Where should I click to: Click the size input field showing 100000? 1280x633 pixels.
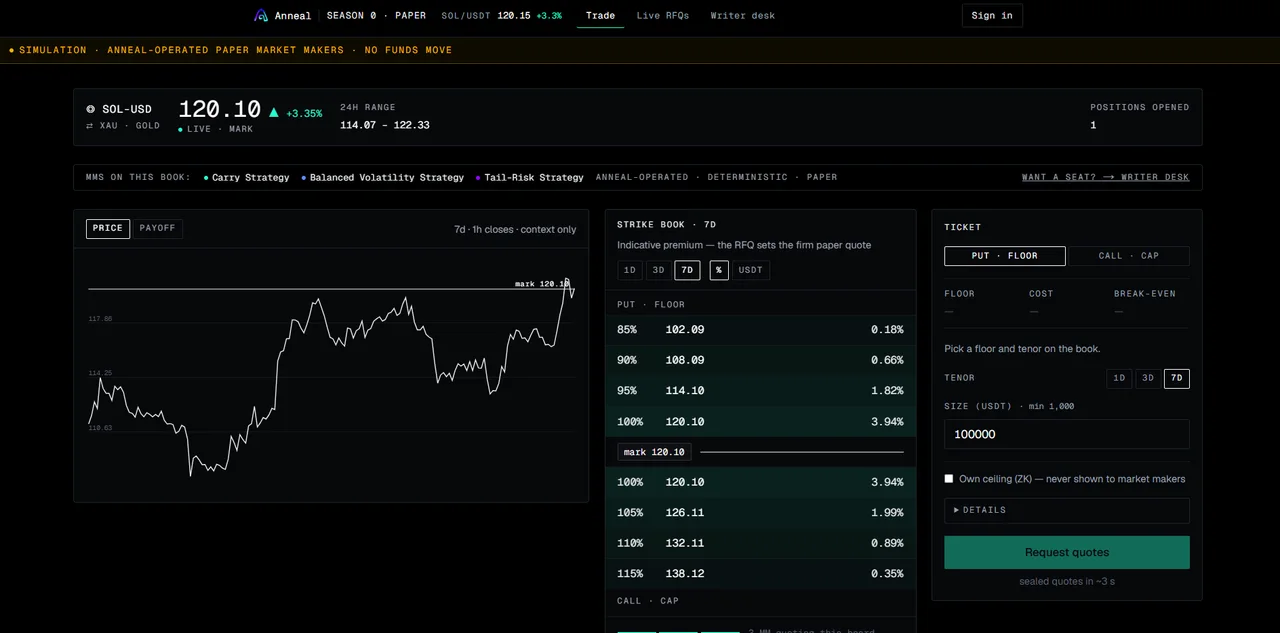coord(1067,434)
